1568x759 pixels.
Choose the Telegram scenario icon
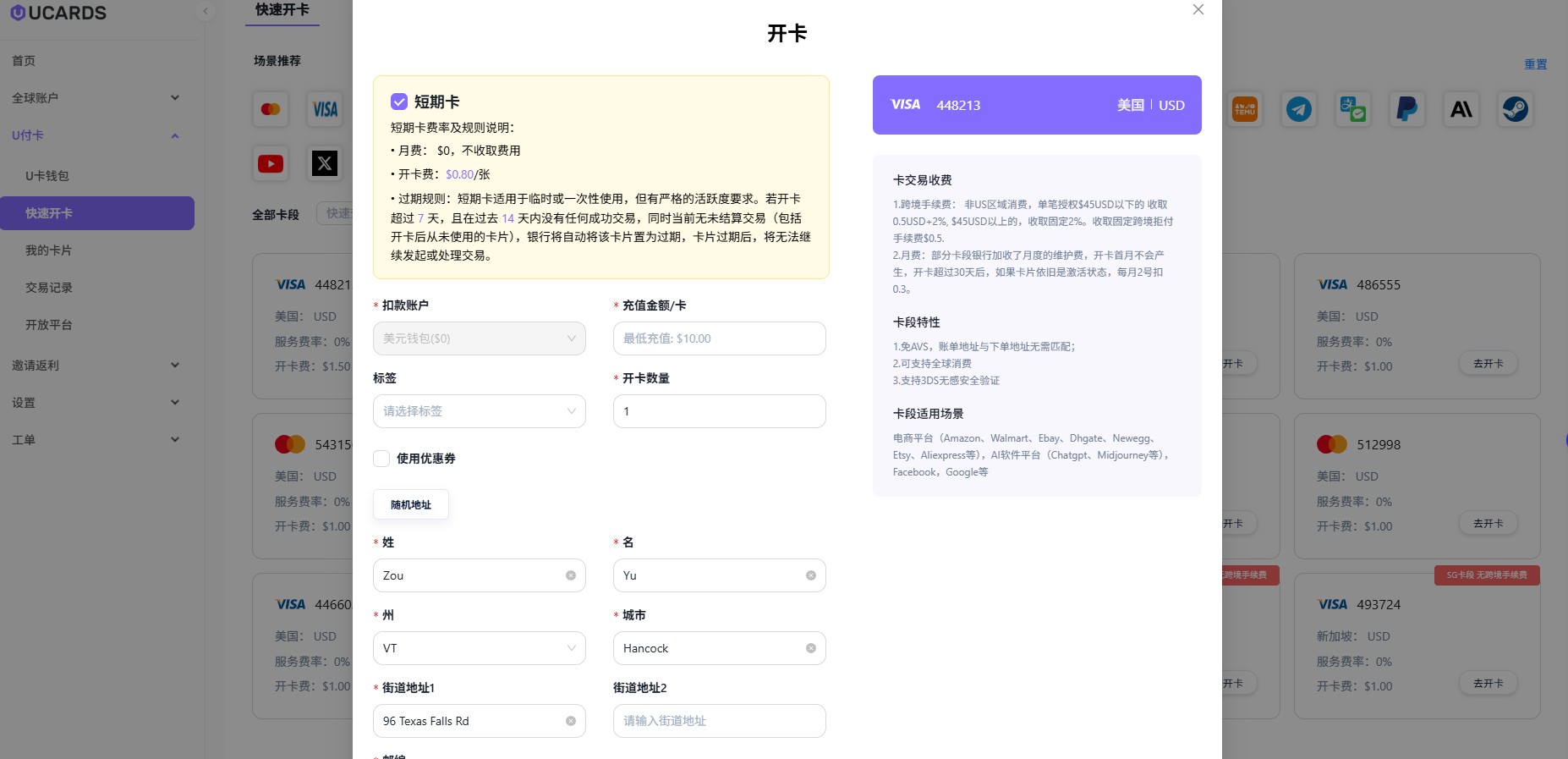pyautogui.click(x=1299, y=109)
